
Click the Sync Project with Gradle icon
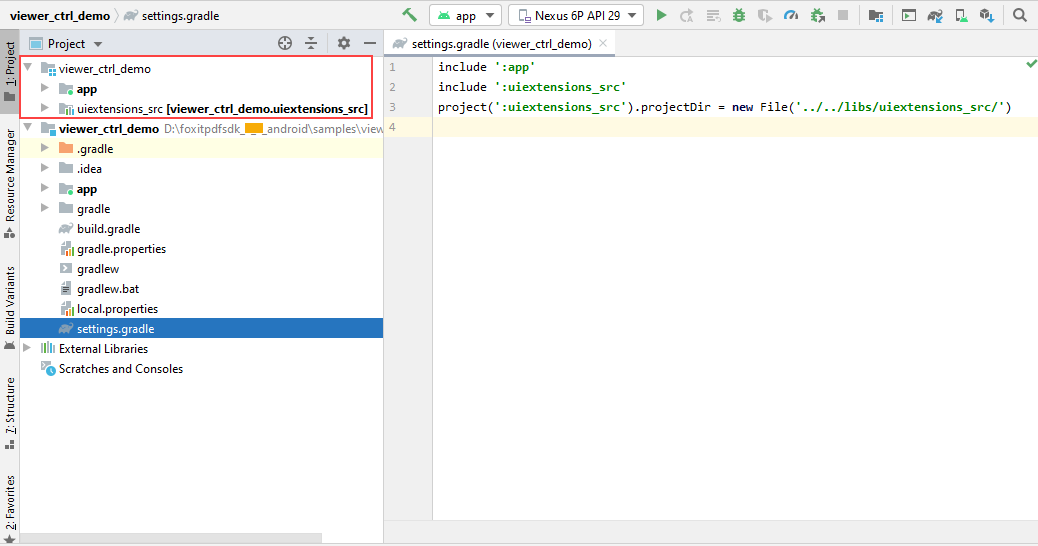[x=934, y=15]
